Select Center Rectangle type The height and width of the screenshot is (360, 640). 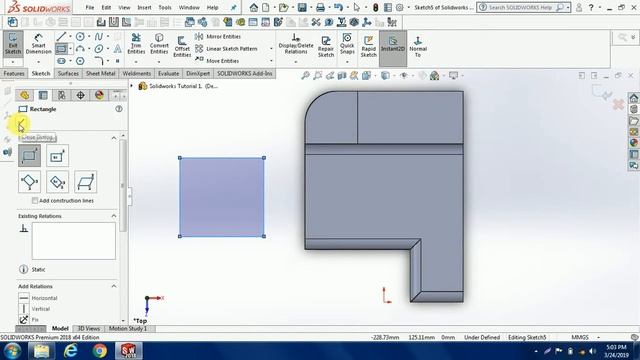tap(58, 156)
